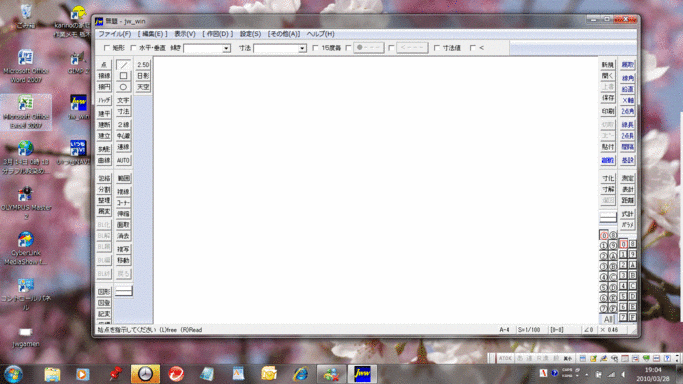Click the AUTO mode tool button
Viewport: 683px width, 384px height.
pos(123,161)
